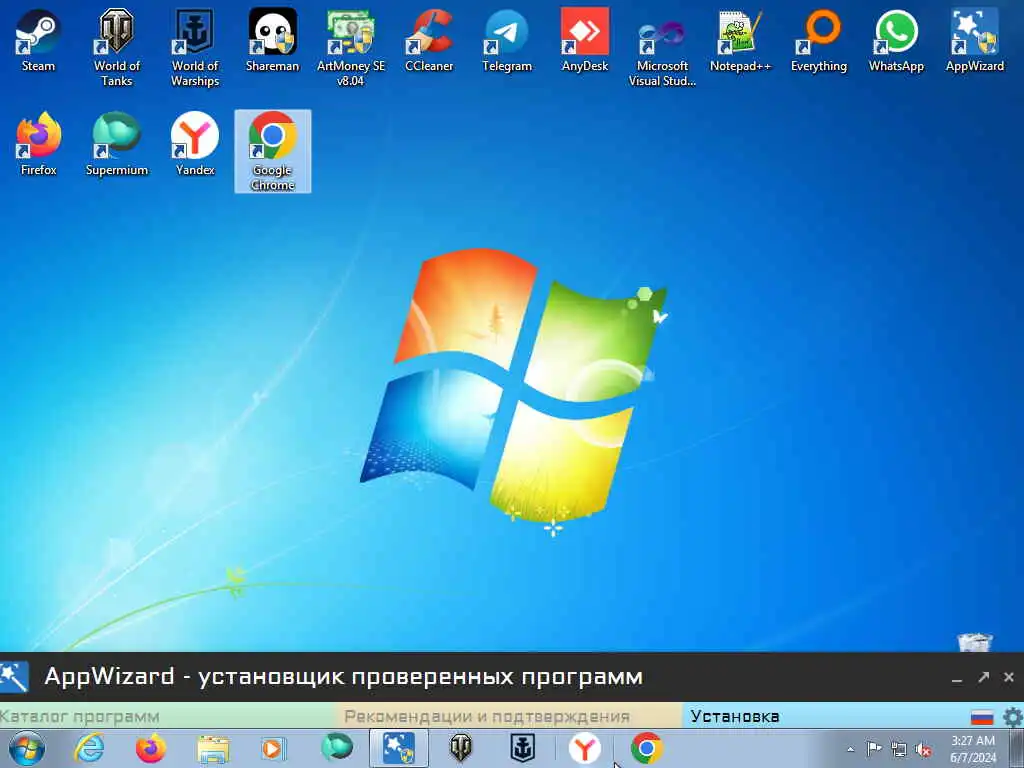Open Windows Explorer folder in taskbar

point(213,749)
